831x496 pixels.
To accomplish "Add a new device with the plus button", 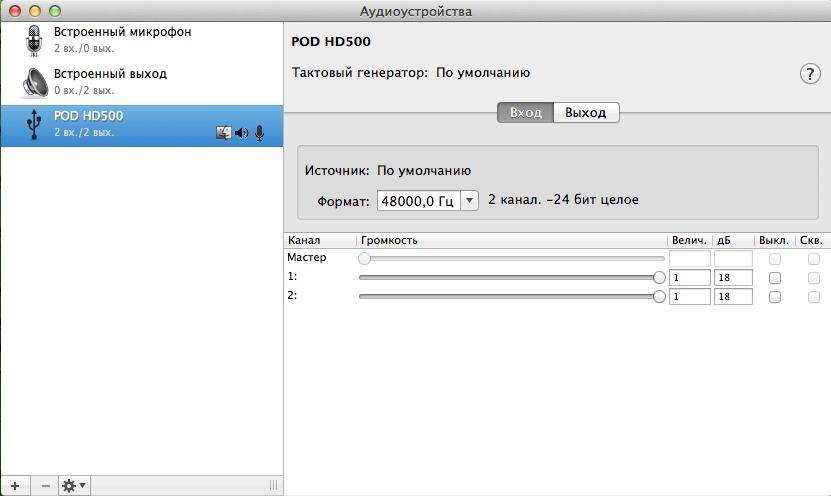I will coord(14,485).
